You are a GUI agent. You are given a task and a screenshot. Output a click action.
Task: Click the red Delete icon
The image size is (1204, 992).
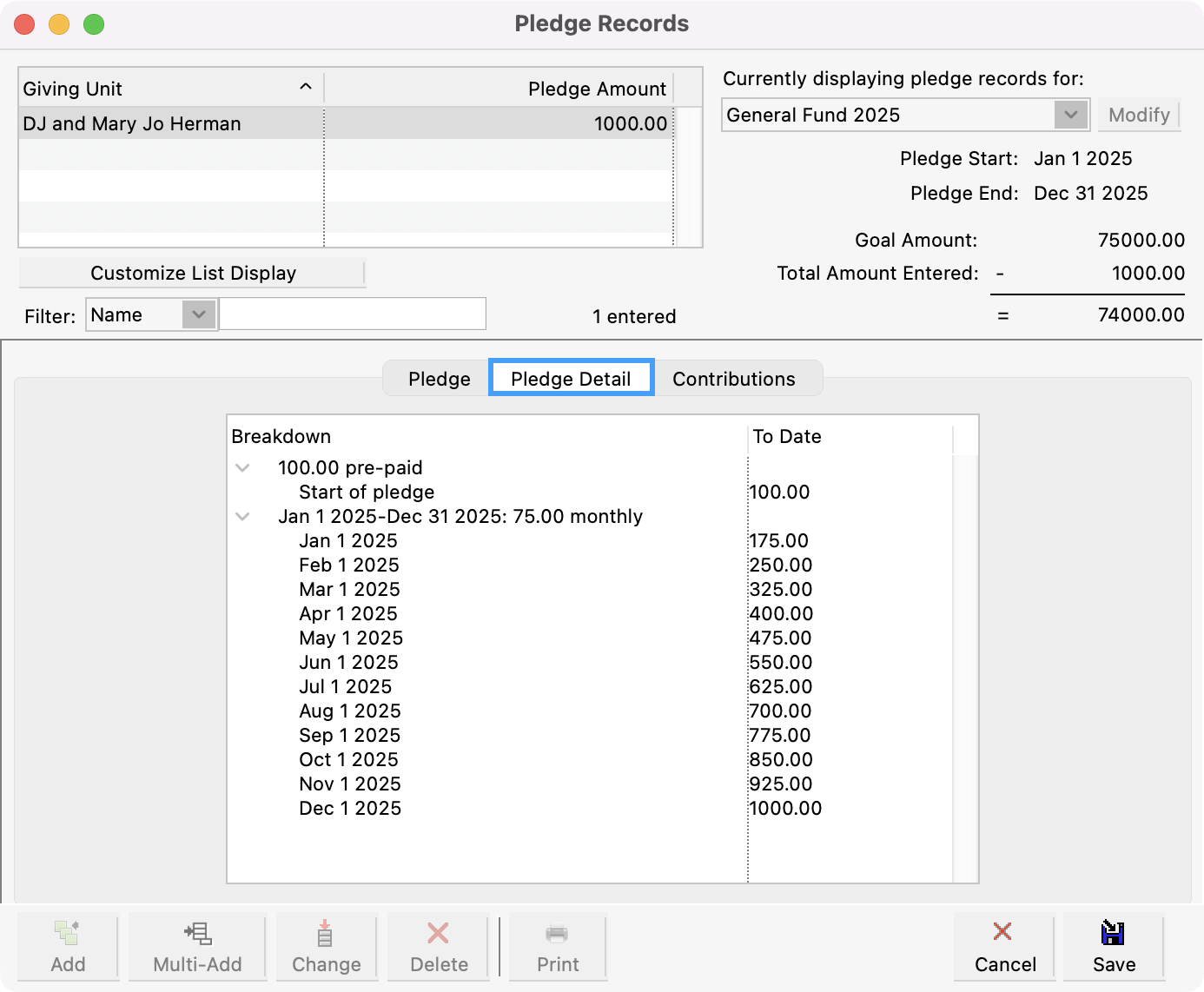[x=438, y=933]
